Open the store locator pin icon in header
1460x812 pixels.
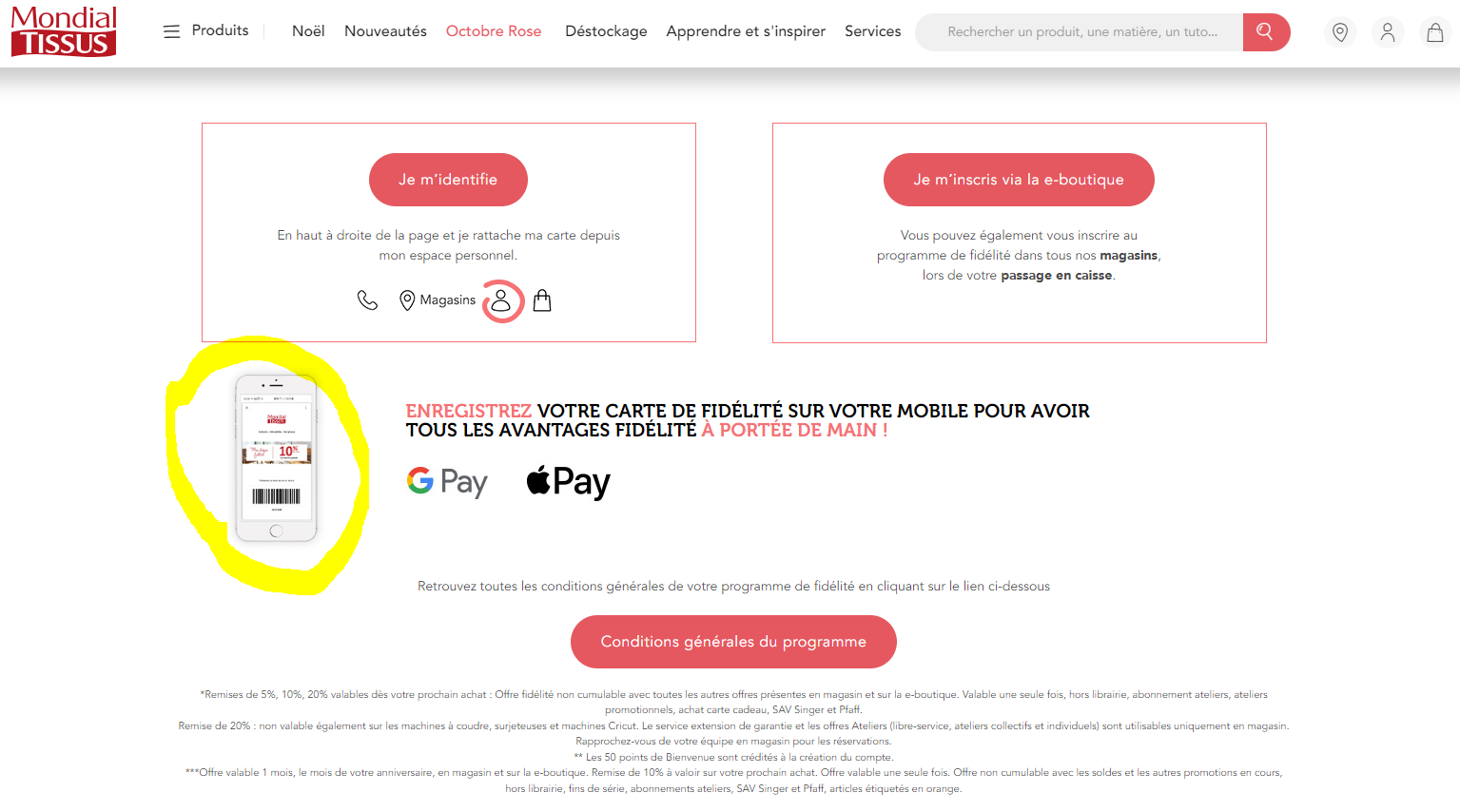coord(1340,32)
